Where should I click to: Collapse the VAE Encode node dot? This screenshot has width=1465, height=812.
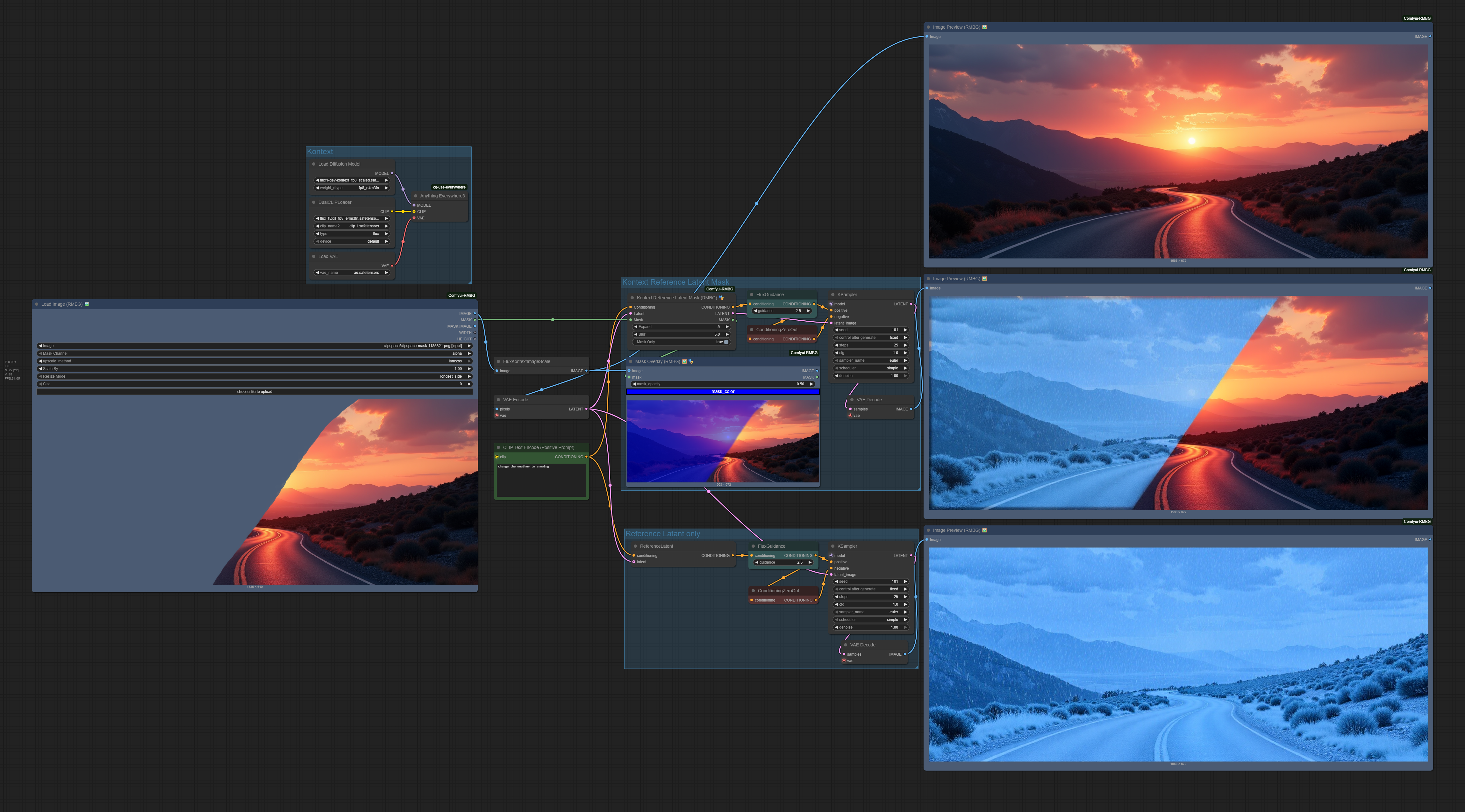tap(498, 400)
